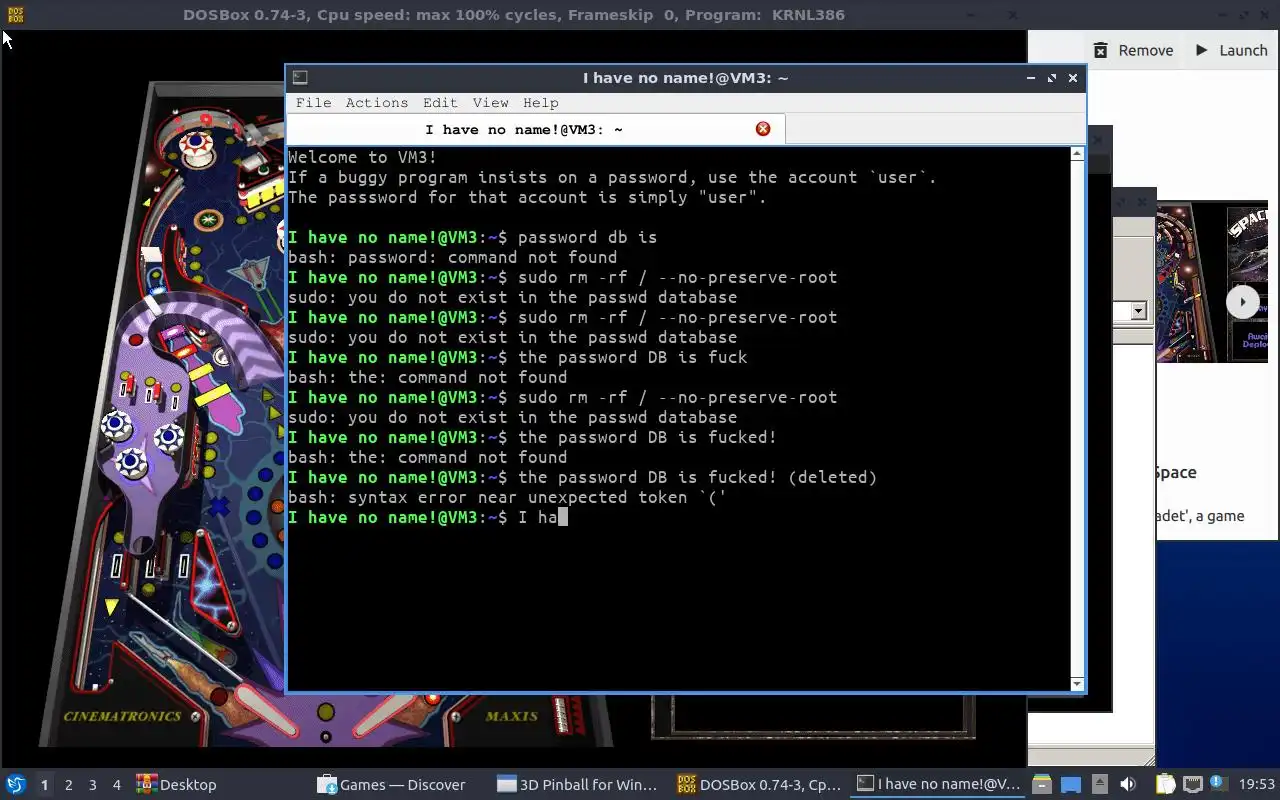The height and width of the screenshot is (800, 1280).
Task: Click the CINEMATRONICS logo on the pinball table
Action: point(122,716)
